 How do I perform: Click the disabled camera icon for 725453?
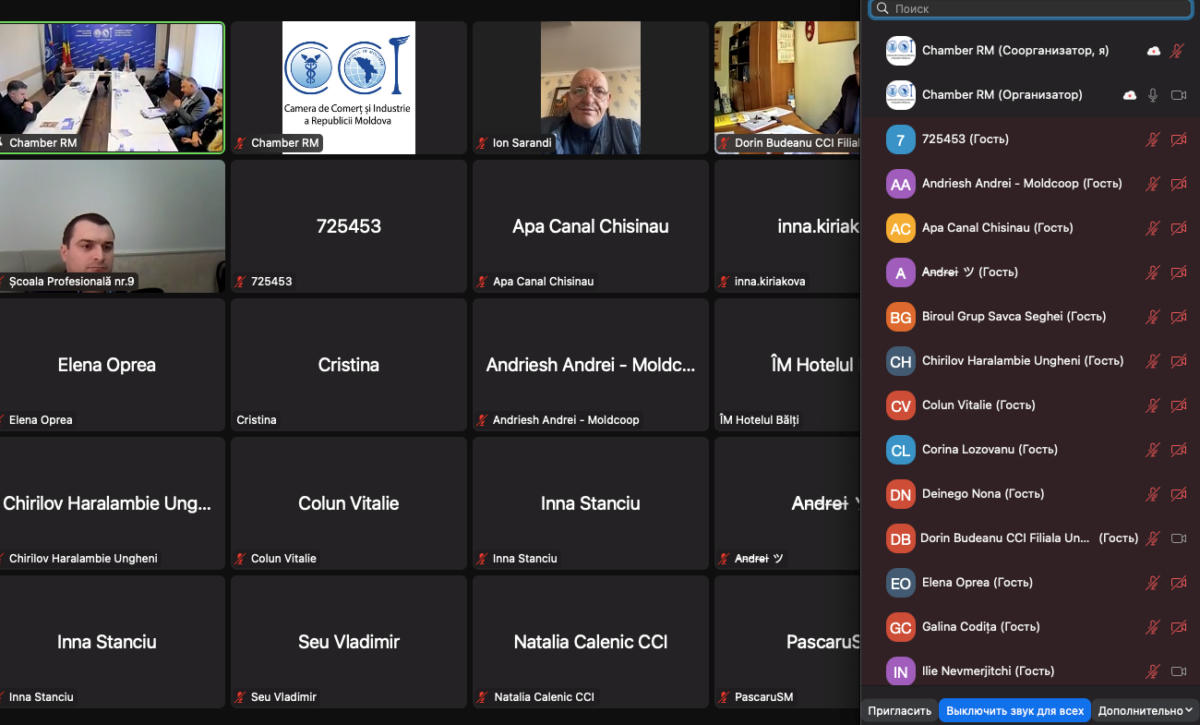click(x=1179, y=139)
